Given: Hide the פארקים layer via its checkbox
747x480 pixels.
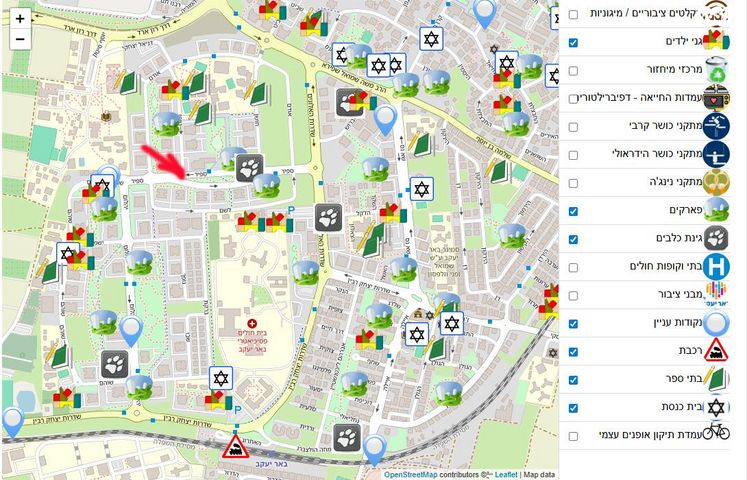Looking at the screenshot, I should coord(573,211).
